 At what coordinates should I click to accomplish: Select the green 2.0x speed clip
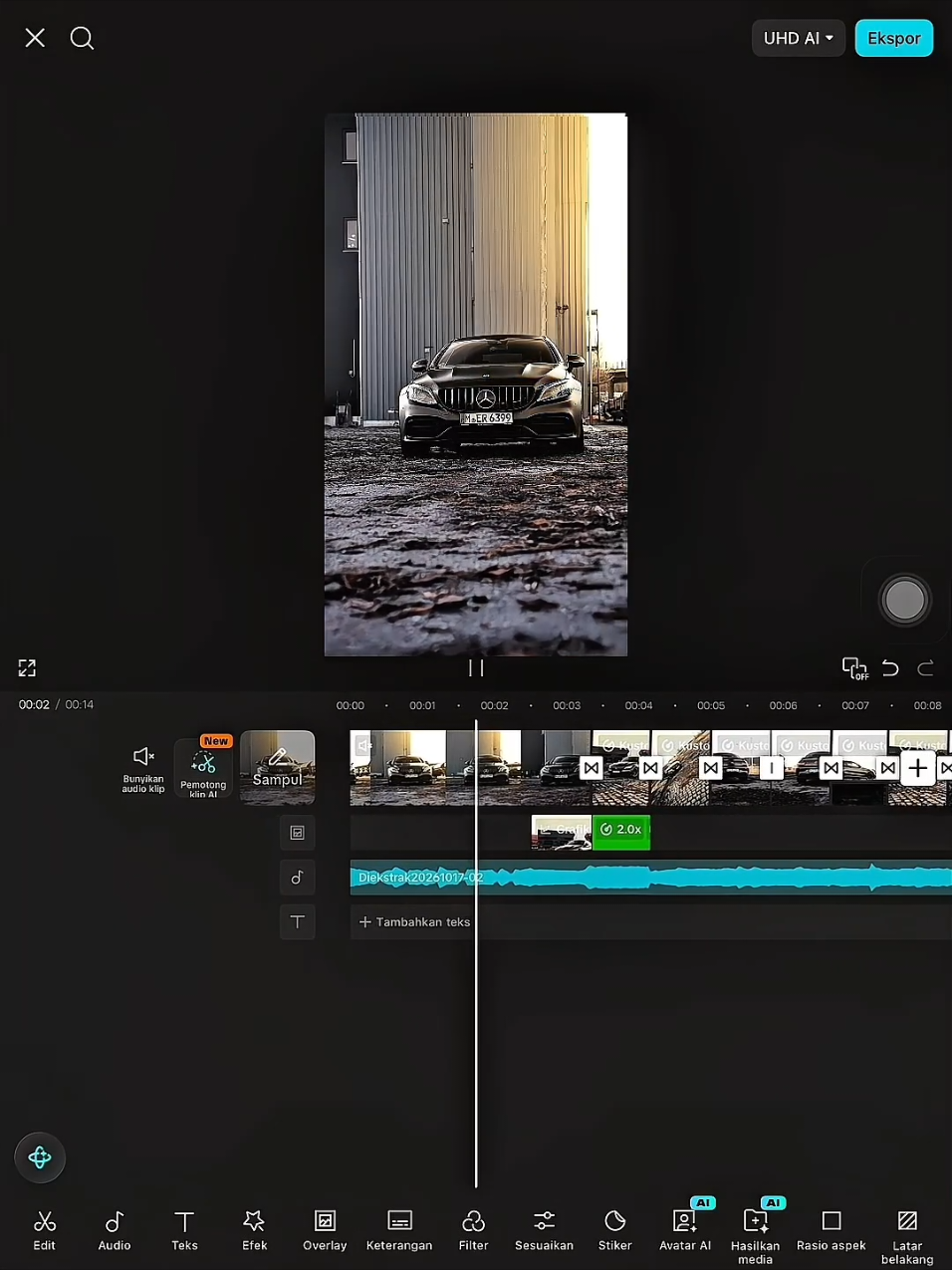coord(621,832)
